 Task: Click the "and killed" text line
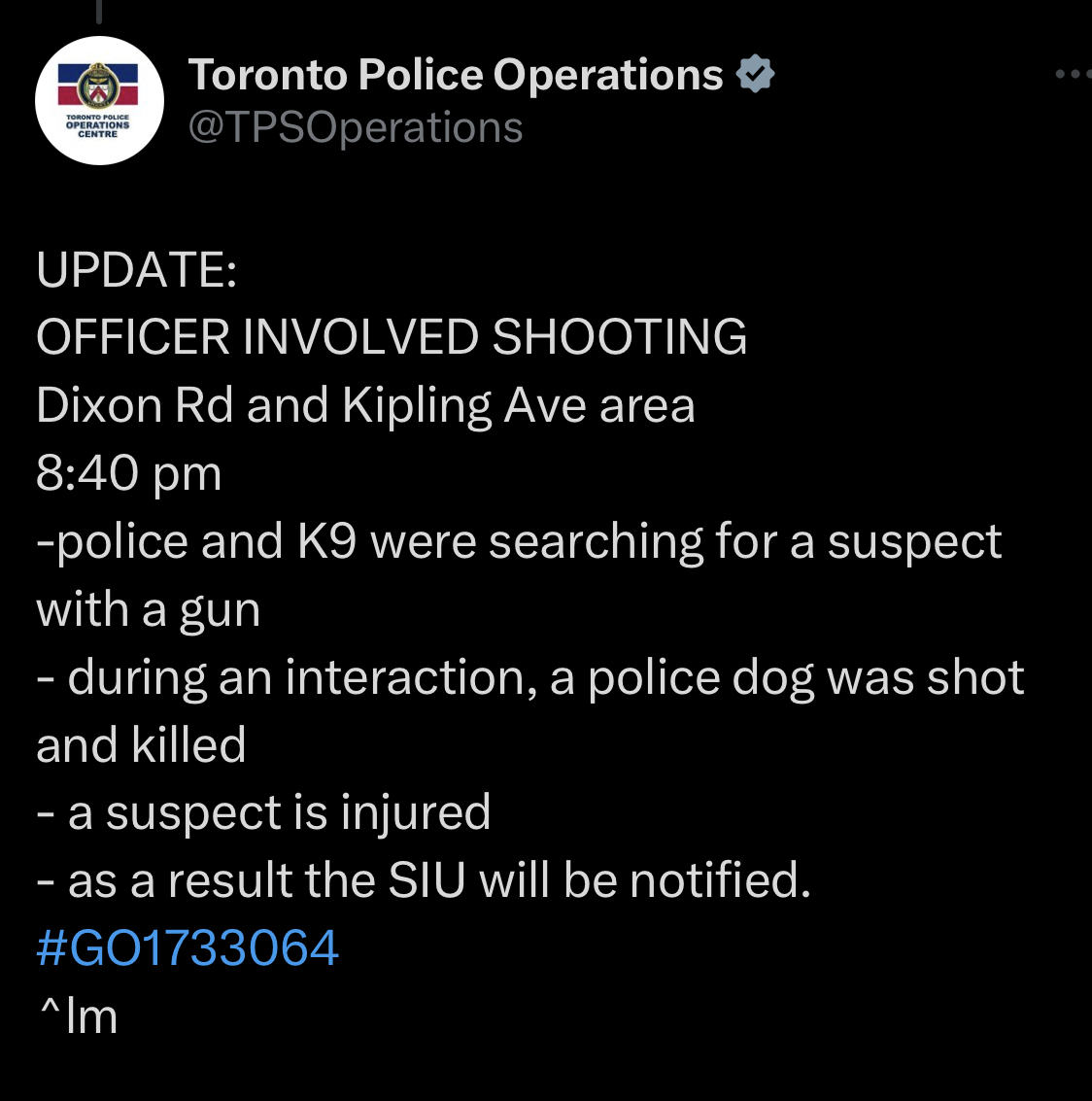[141, 744]
